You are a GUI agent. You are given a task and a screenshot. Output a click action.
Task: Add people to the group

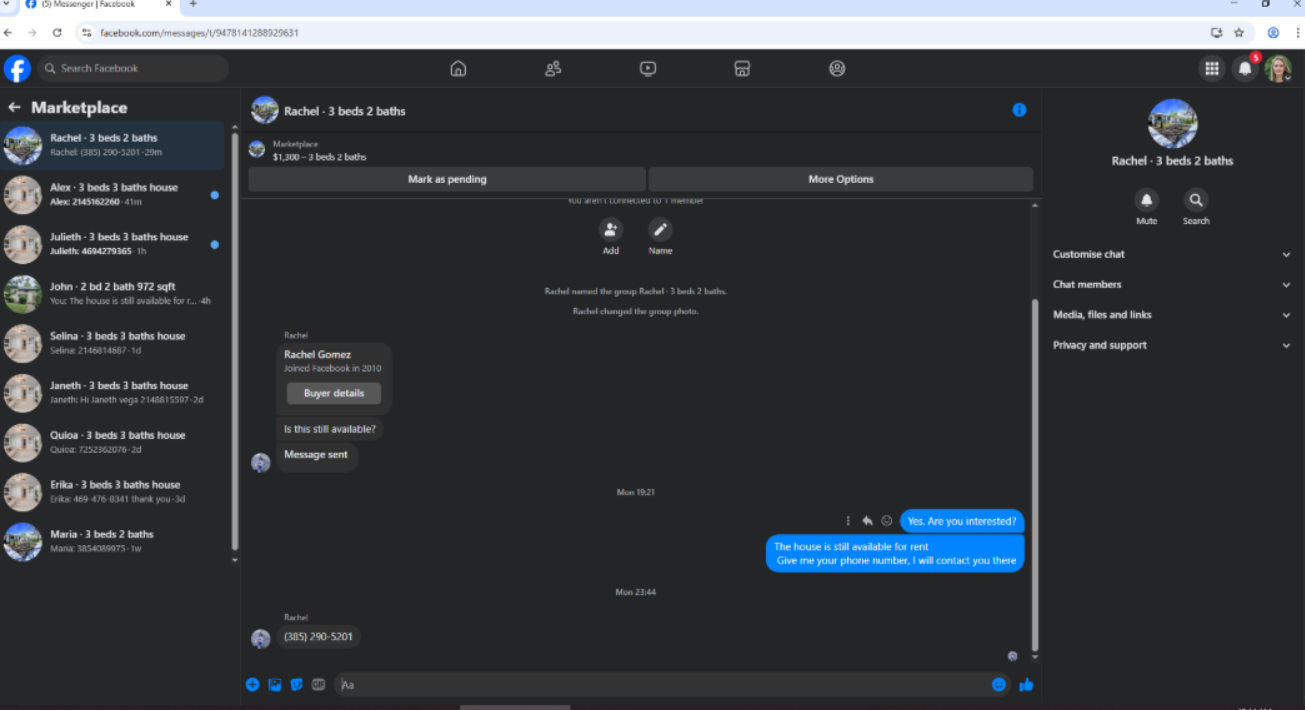[x=611, y=230]
